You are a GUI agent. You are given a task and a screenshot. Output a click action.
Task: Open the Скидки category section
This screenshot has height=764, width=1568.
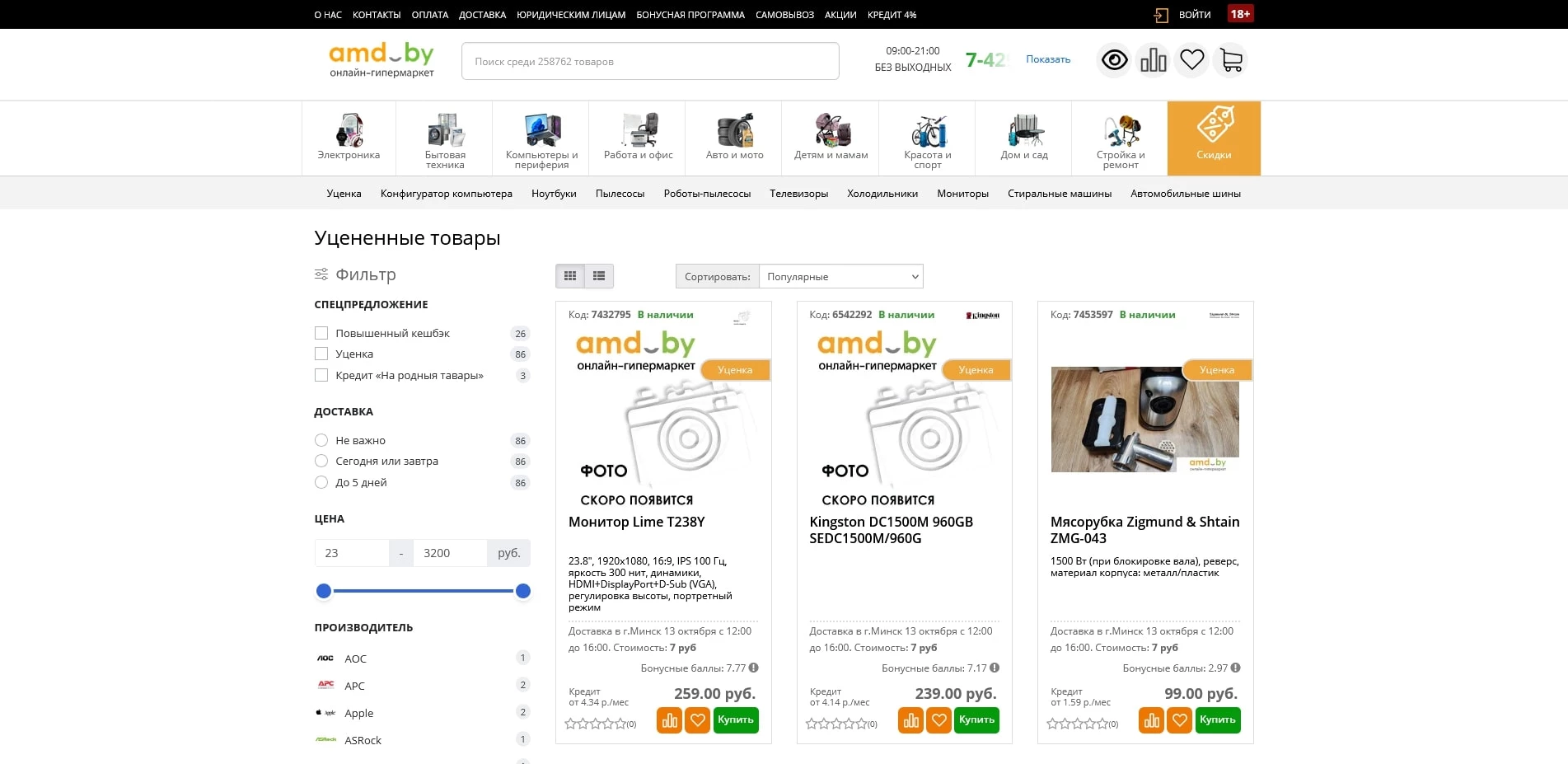[x=1213, y=138]
